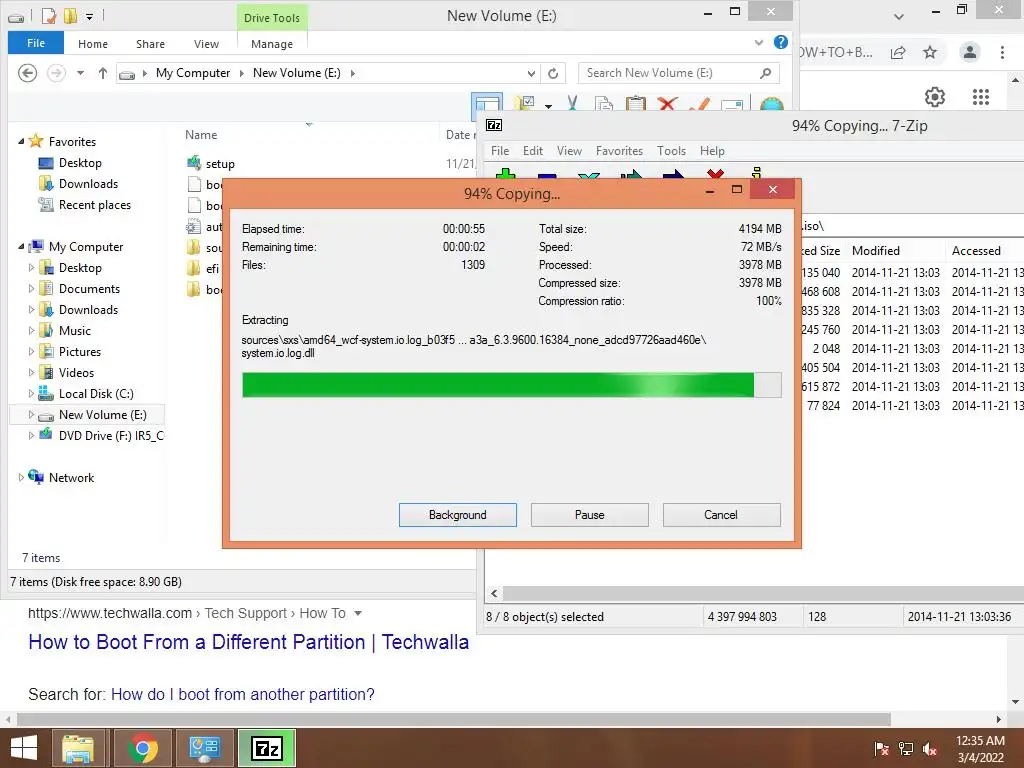The image size is (1024, 768).
Task: Open Explorer File ribbon tab
Action: pyautogui.click(x=36, y=43)
